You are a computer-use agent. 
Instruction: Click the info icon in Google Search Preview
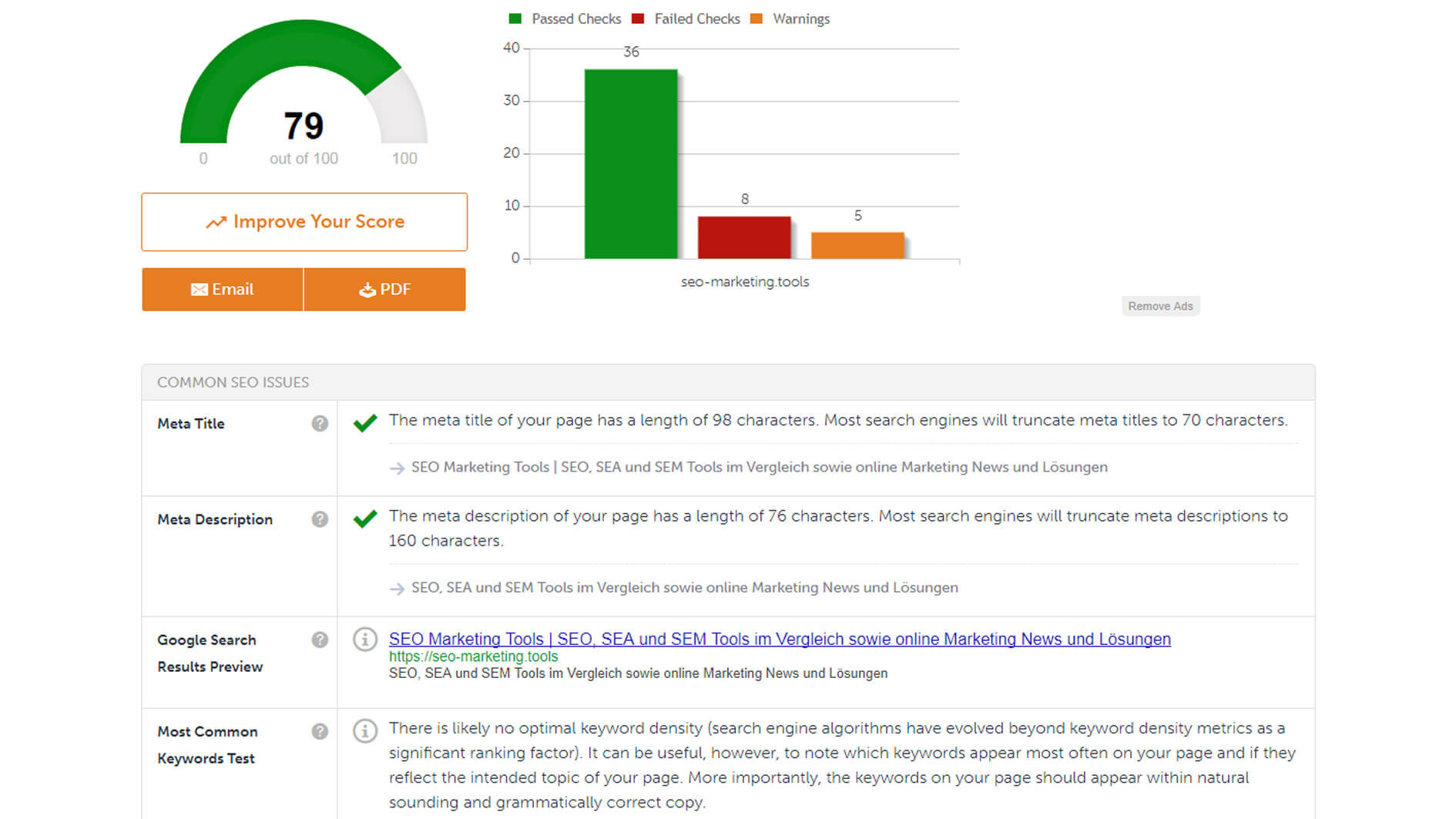coord(365,639)
